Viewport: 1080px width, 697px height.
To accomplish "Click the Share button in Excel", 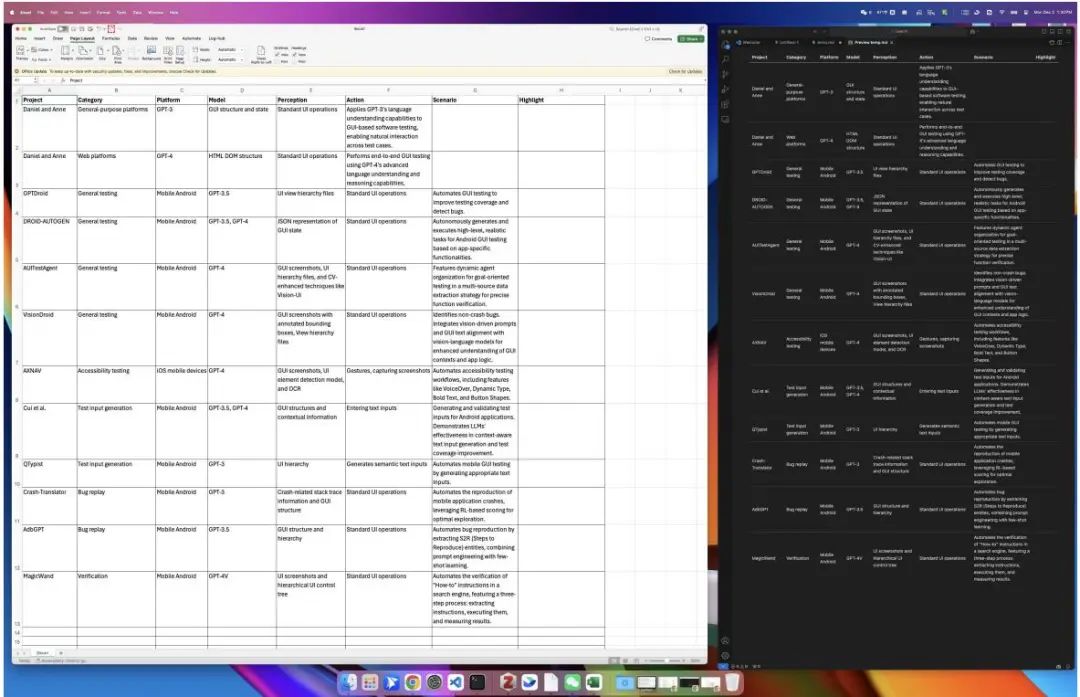I will tap(690, 39).
